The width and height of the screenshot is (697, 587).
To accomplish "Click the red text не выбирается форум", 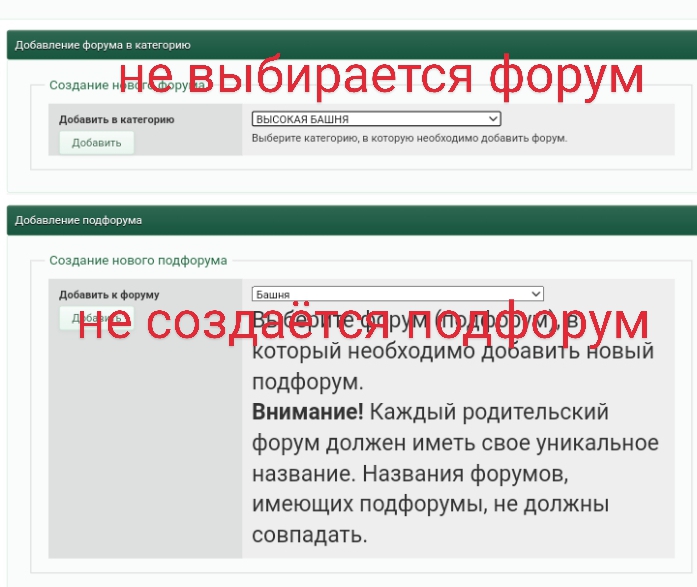I will coord(382,75).
